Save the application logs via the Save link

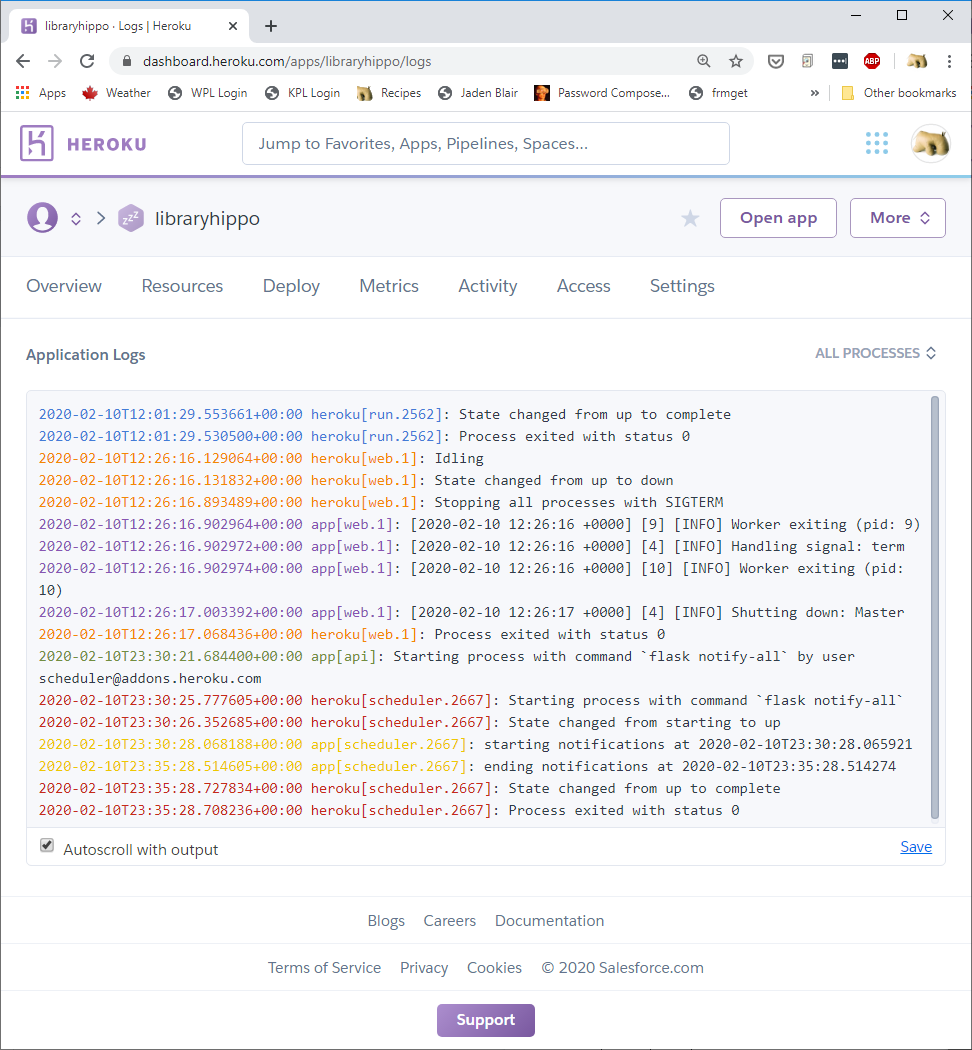pyautogui.click(x=916, y=846)
